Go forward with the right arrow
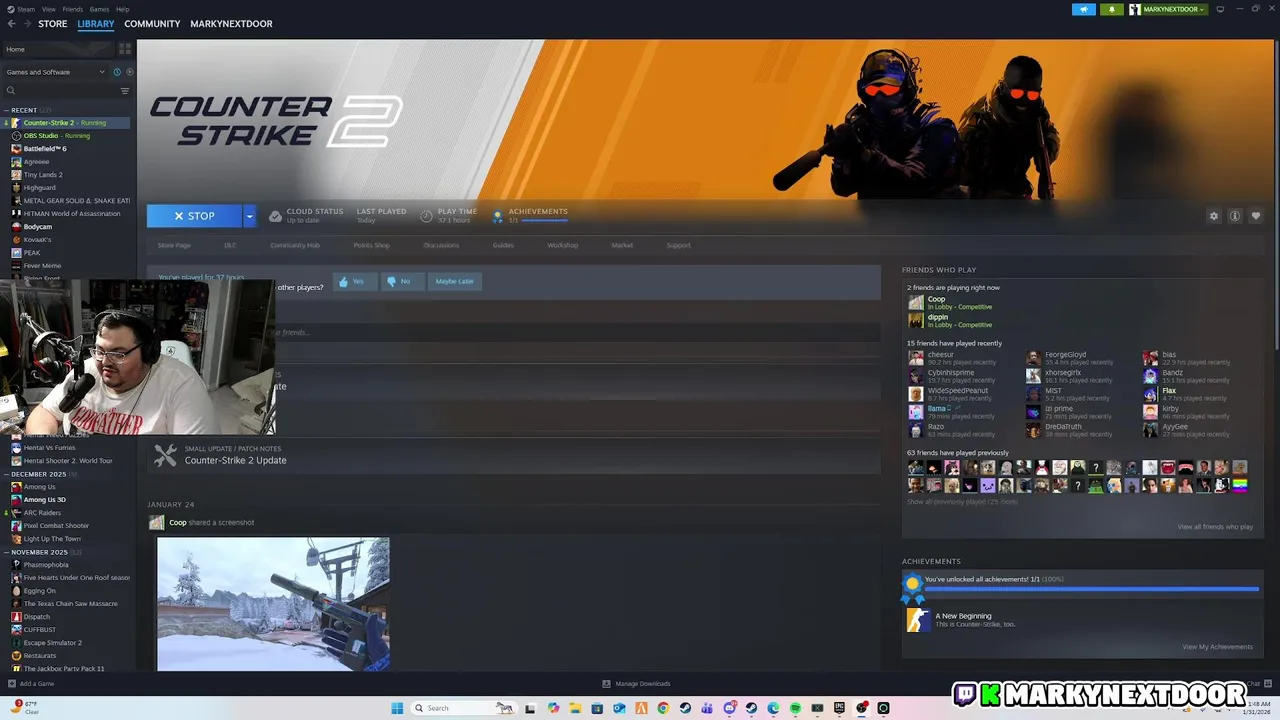Image resolution: width=1280 pixels, height=720 pixels. (27, 24)
